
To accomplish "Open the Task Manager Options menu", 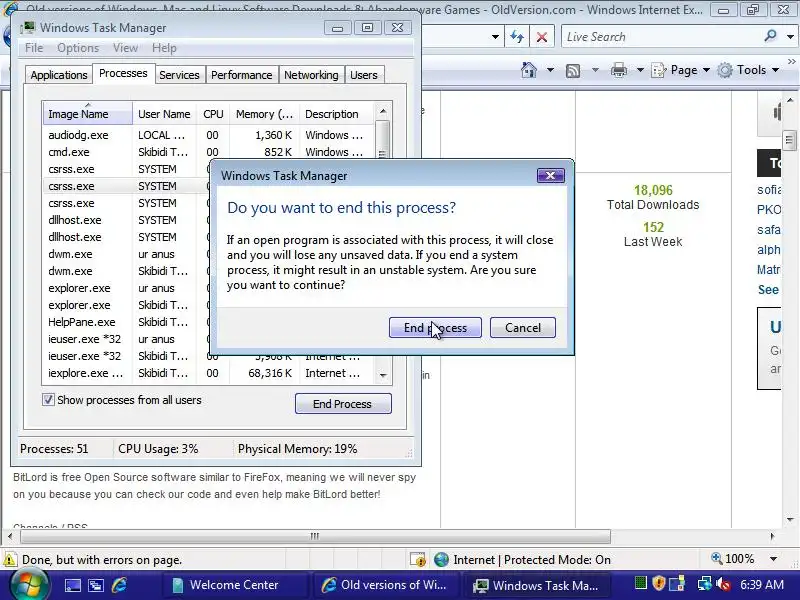I will [78, 48].
